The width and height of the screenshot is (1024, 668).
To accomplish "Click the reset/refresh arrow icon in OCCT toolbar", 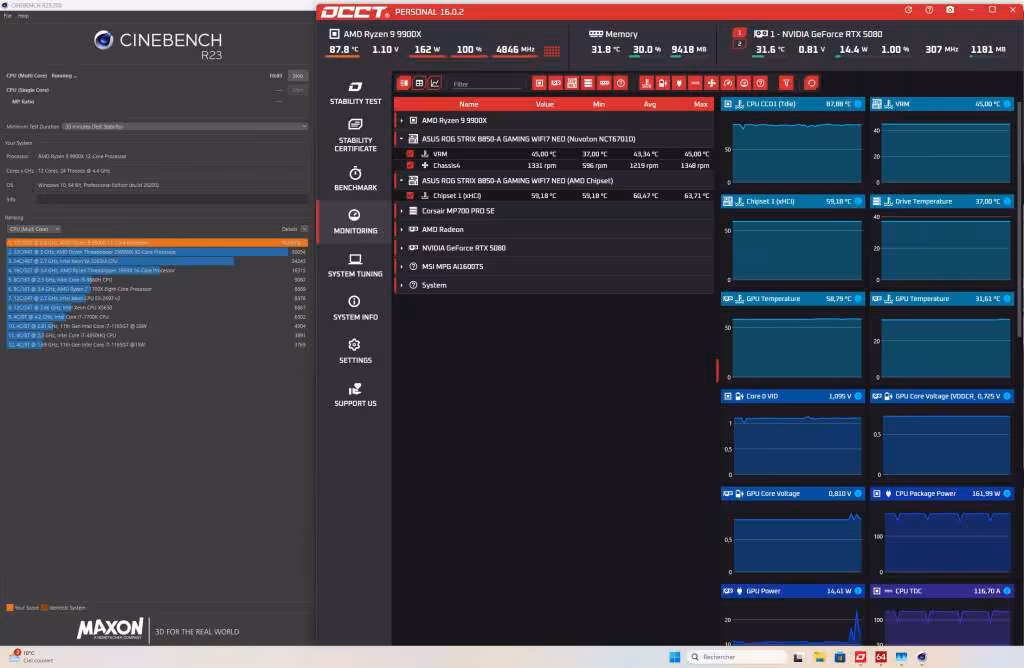I will coord(811,83).
